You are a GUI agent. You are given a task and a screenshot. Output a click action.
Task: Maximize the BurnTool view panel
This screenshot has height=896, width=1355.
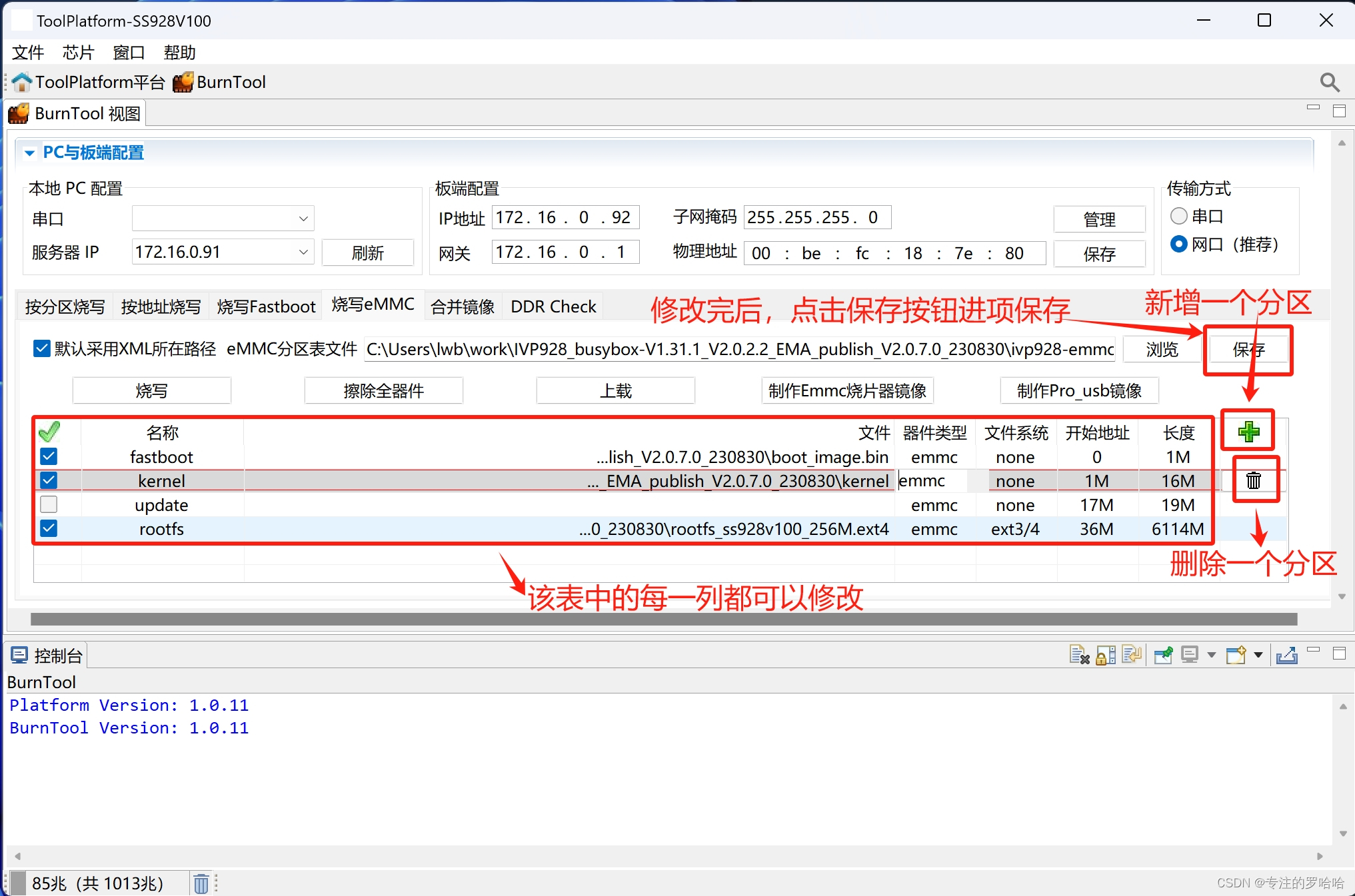click(1339, 111)
